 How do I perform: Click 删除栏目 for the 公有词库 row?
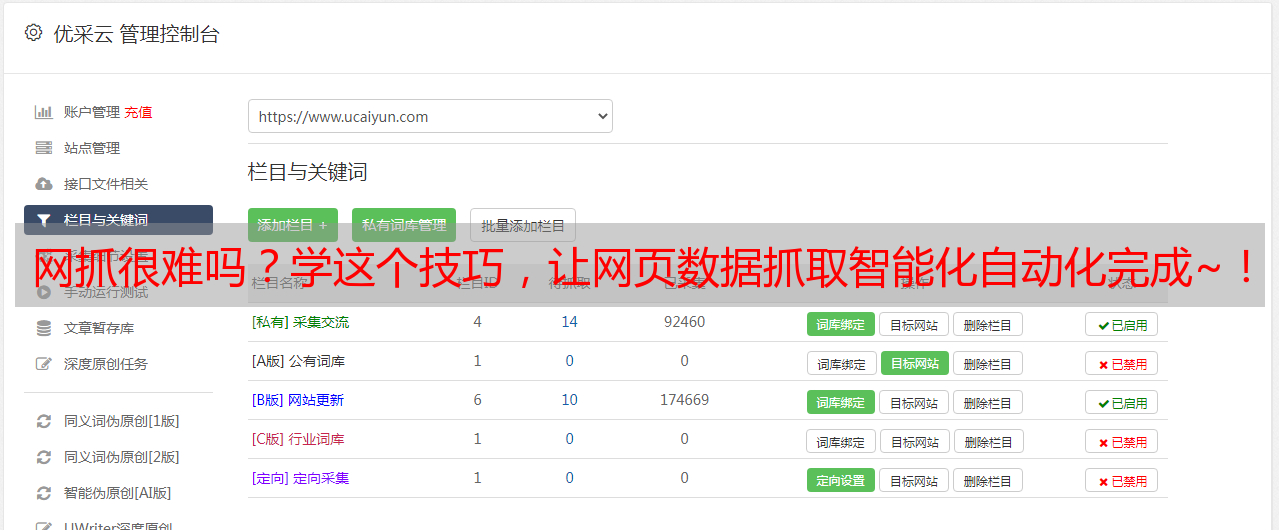[988, 363]
